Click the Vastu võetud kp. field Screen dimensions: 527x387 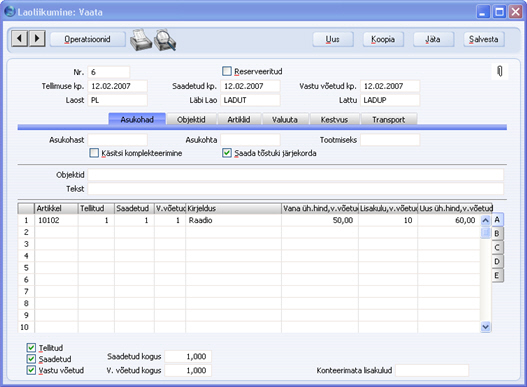pos(390,86)
